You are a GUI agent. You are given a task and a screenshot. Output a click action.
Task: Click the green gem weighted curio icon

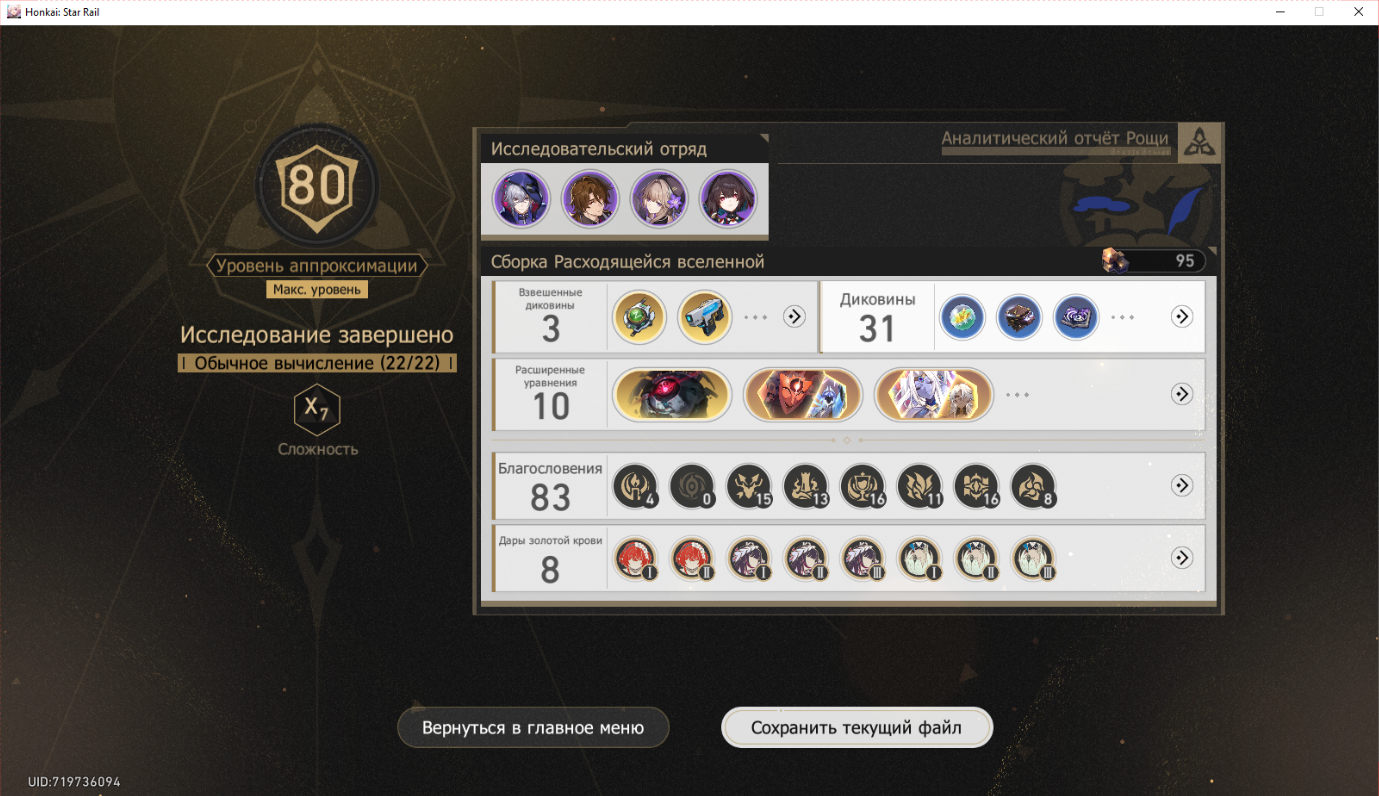click(639, 317)
